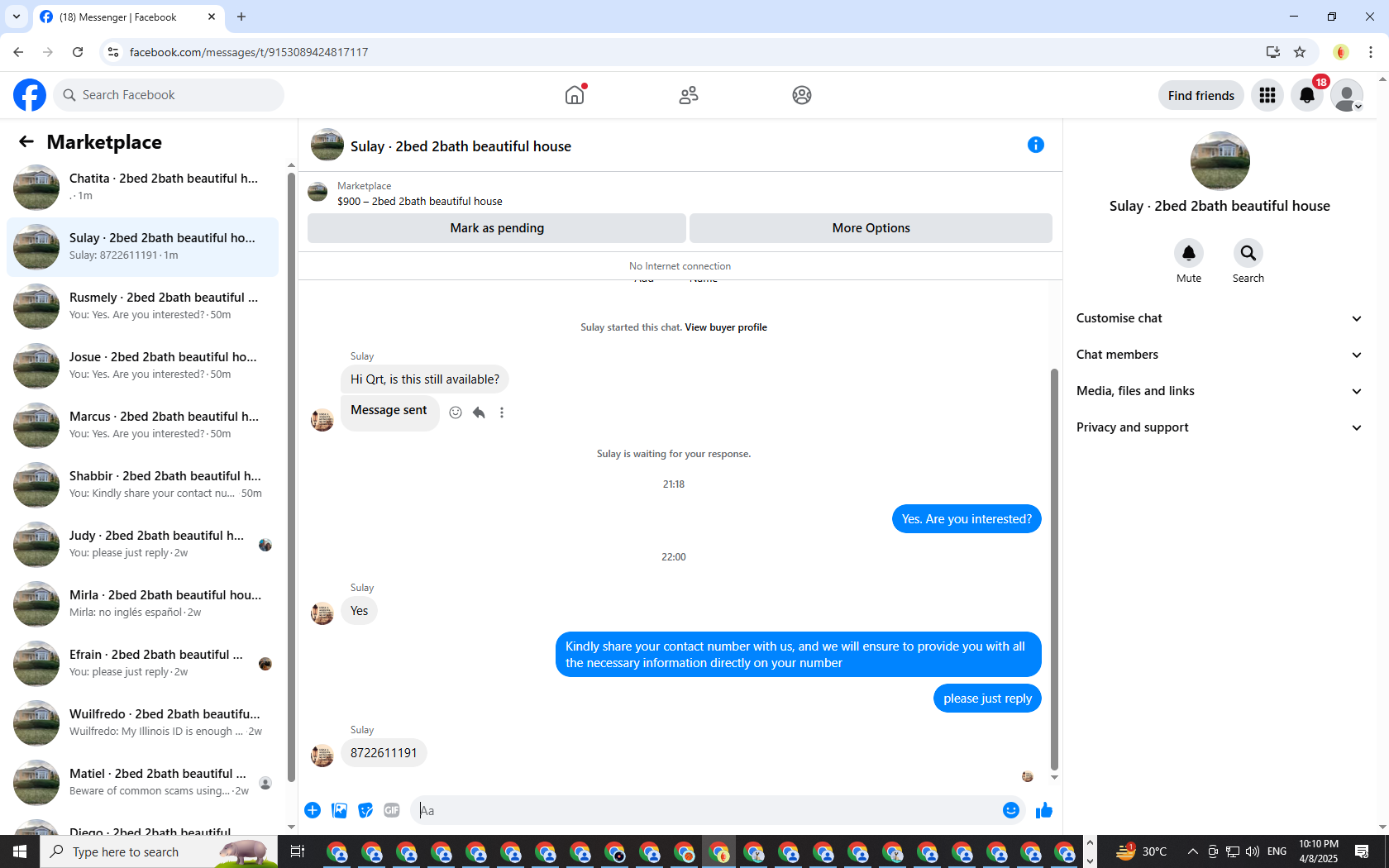Choose a sticker icon
1389x868 pixels.
tap(365, 810)
